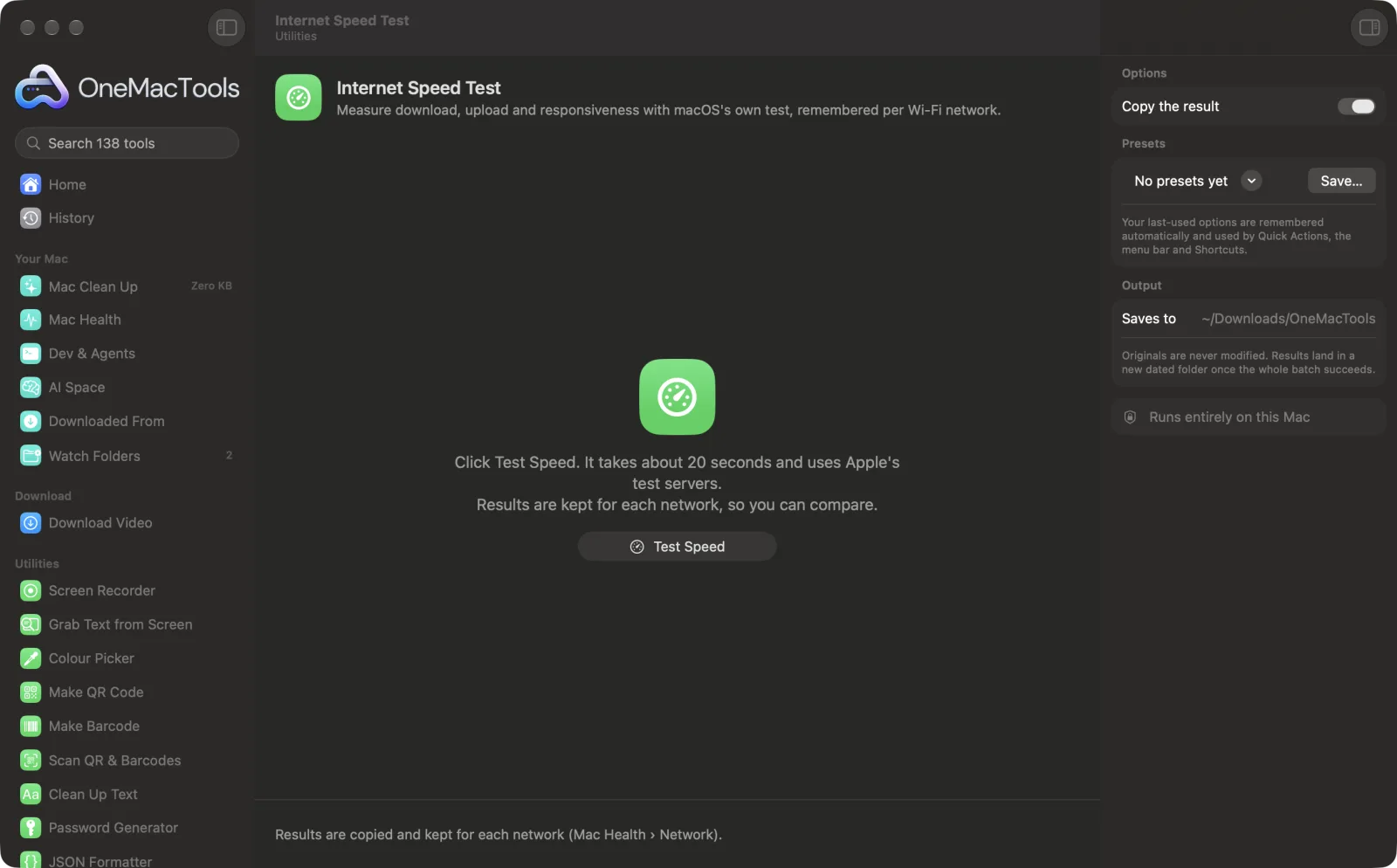Click the AI Space icon
Viewport: 1397px width, 868px height.
click(x=31, y=387)
